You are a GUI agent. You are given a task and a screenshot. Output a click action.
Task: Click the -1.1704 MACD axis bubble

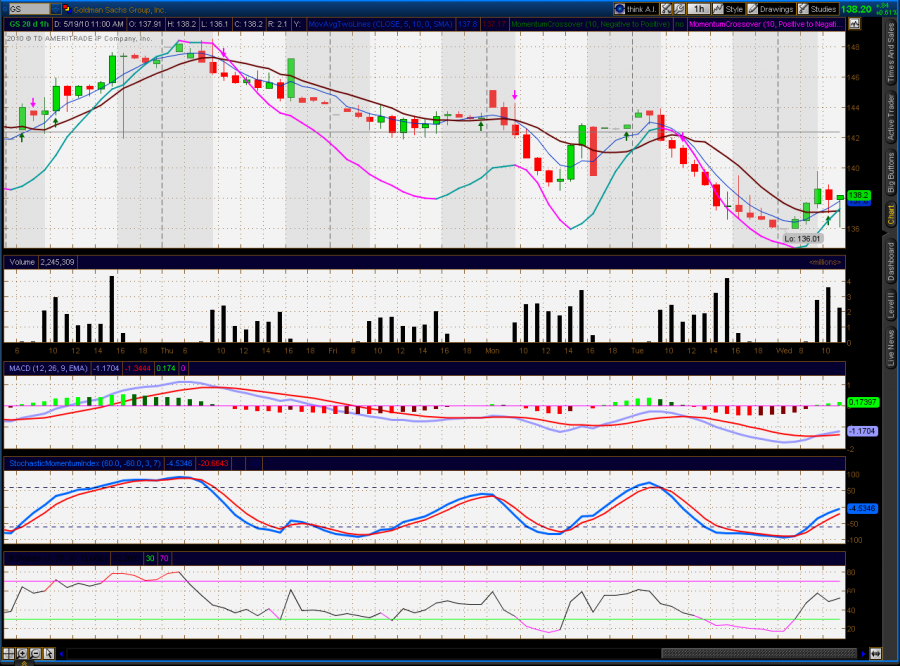click(x=863, y=431)
